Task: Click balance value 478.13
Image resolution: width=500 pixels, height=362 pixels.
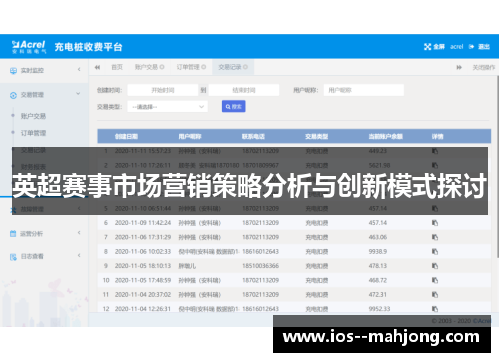Action: [378, 266]
